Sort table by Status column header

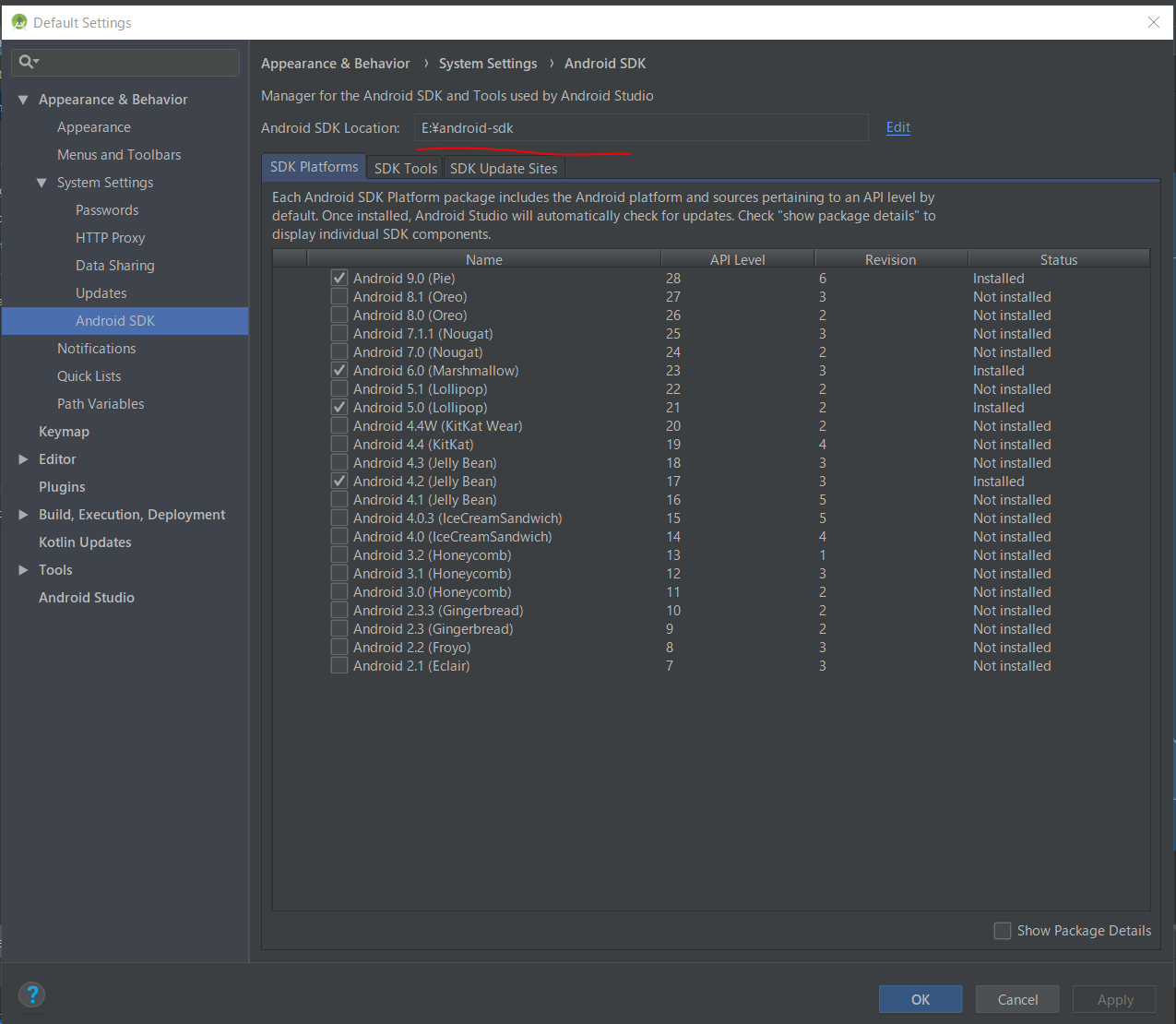(1059, 259)
